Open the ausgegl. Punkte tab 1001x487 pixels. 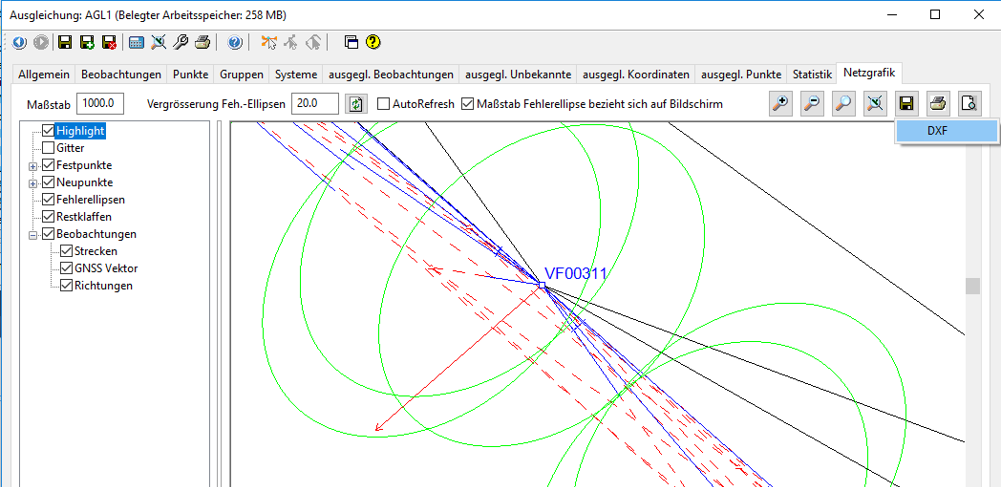pos(741,75)
